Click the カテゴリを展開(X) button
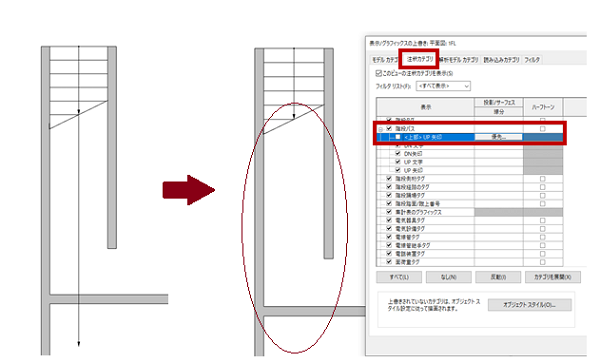Screen dimensions: 600x363 (553, 277)
